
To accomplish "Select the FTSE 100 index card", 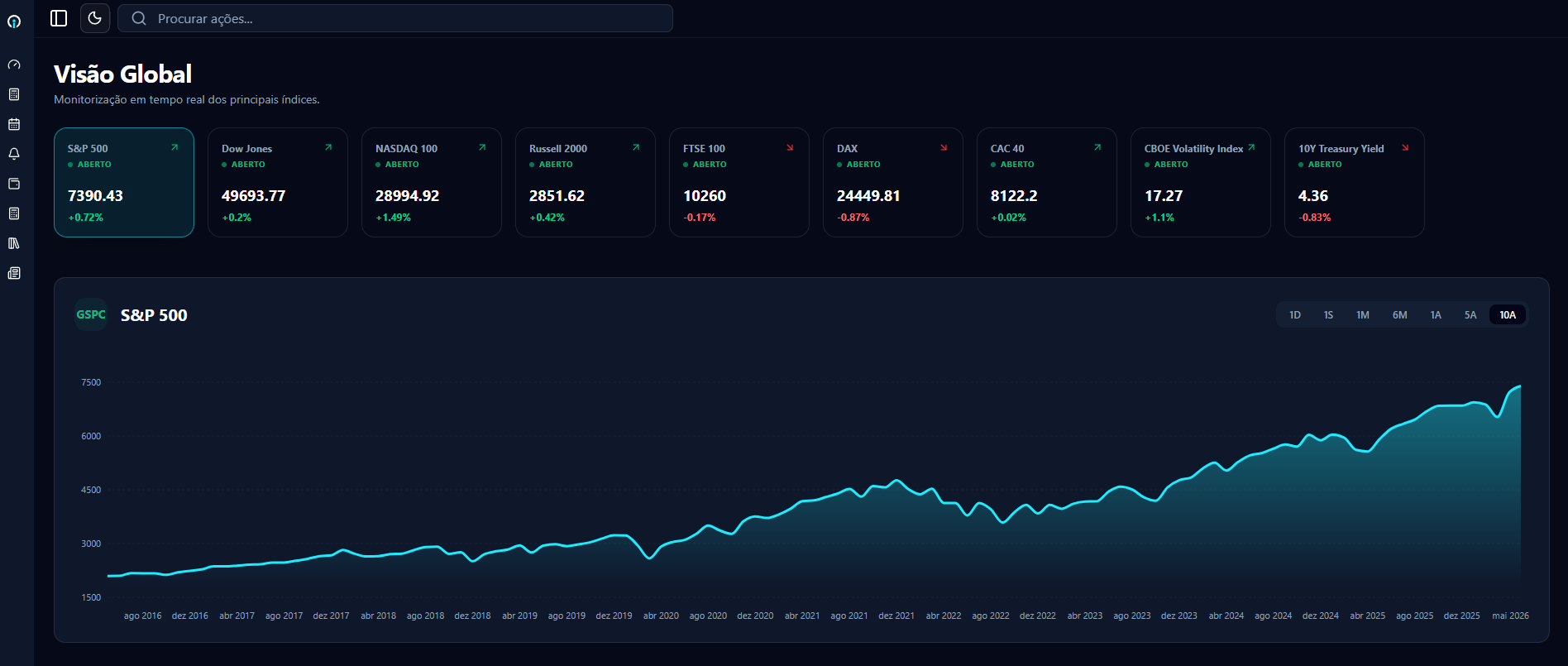I will (739, 182).
